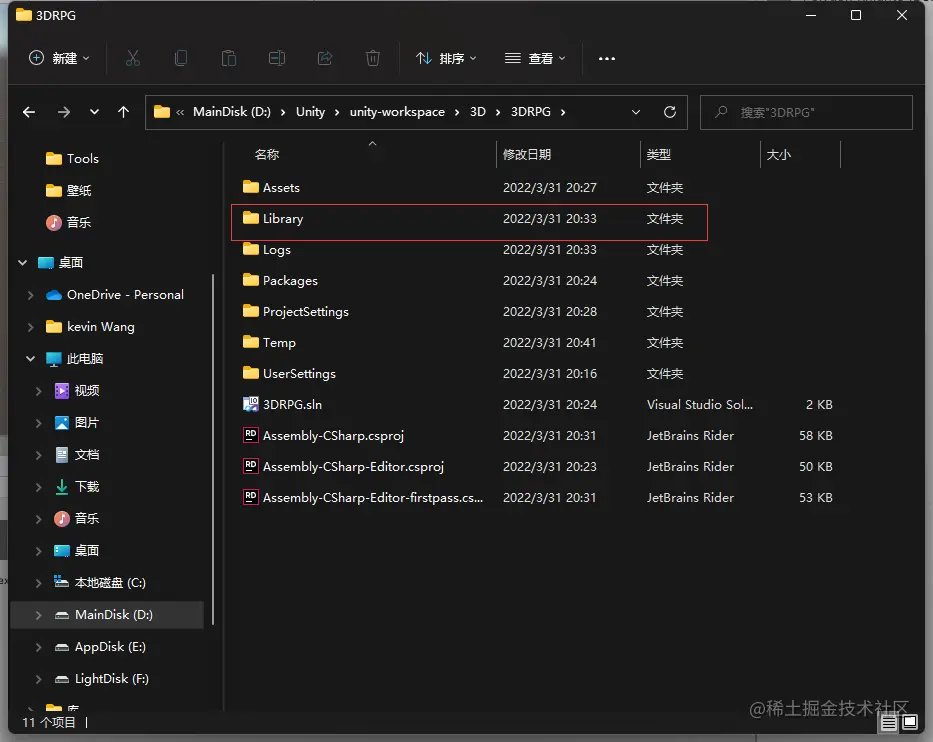Image resolution: width=933 pixels, height=742 pixels.
Task: Open the three-dot more options menu
Action: [x=607, y=58]
